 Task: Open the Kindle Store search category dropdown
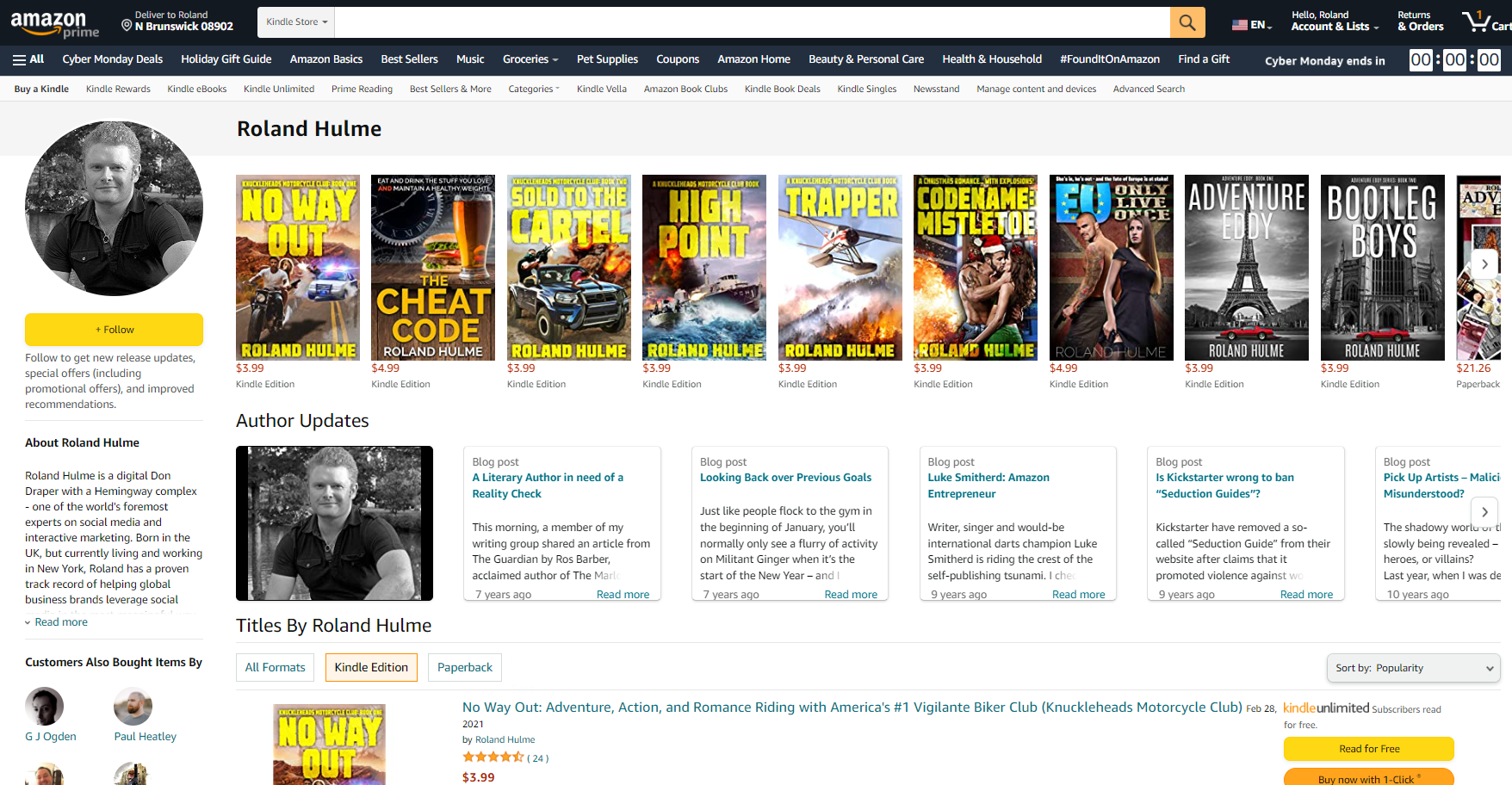coord(296,22)
